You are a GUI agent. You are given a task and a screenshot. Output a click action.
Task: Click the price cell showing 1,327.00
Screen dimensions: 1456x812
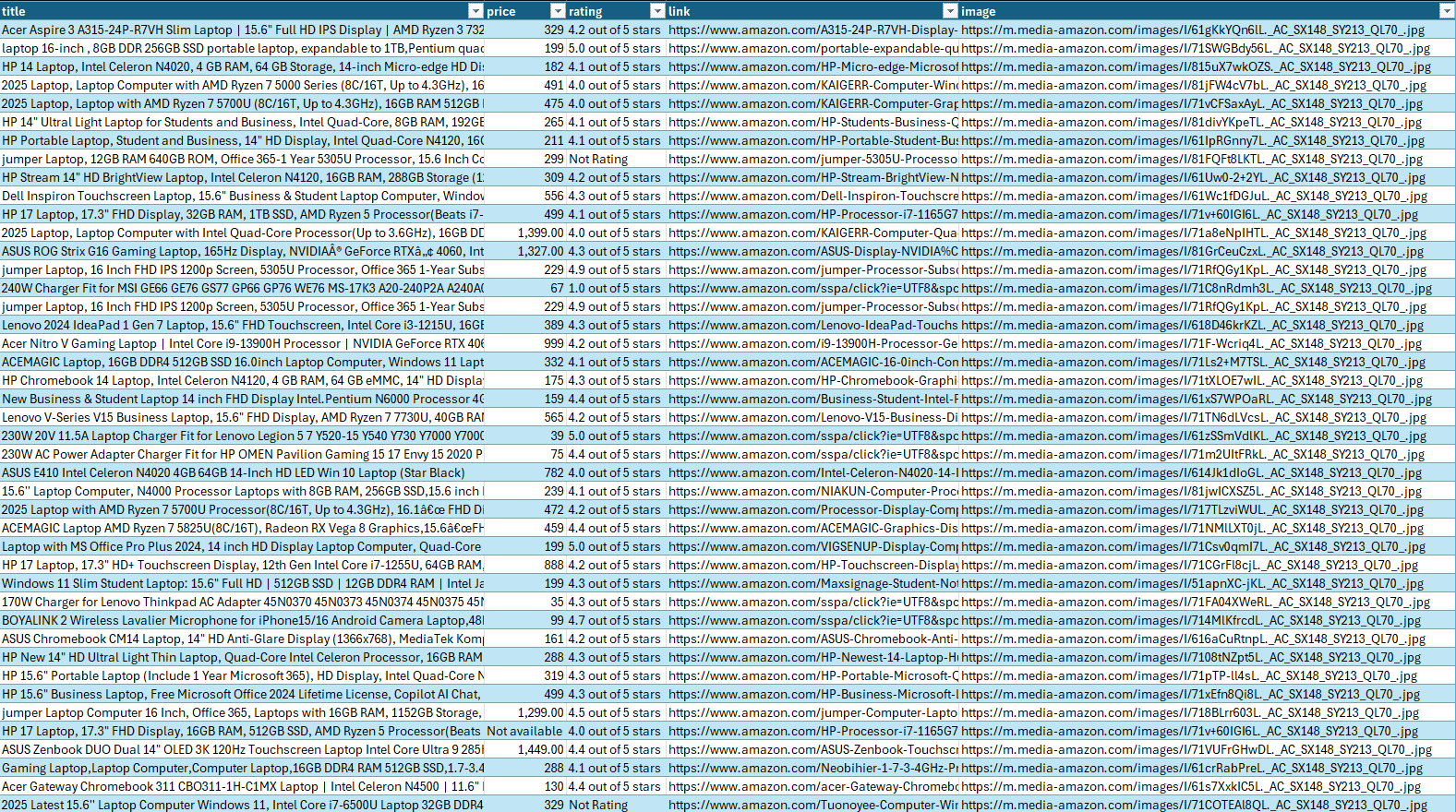pos(525,251)
